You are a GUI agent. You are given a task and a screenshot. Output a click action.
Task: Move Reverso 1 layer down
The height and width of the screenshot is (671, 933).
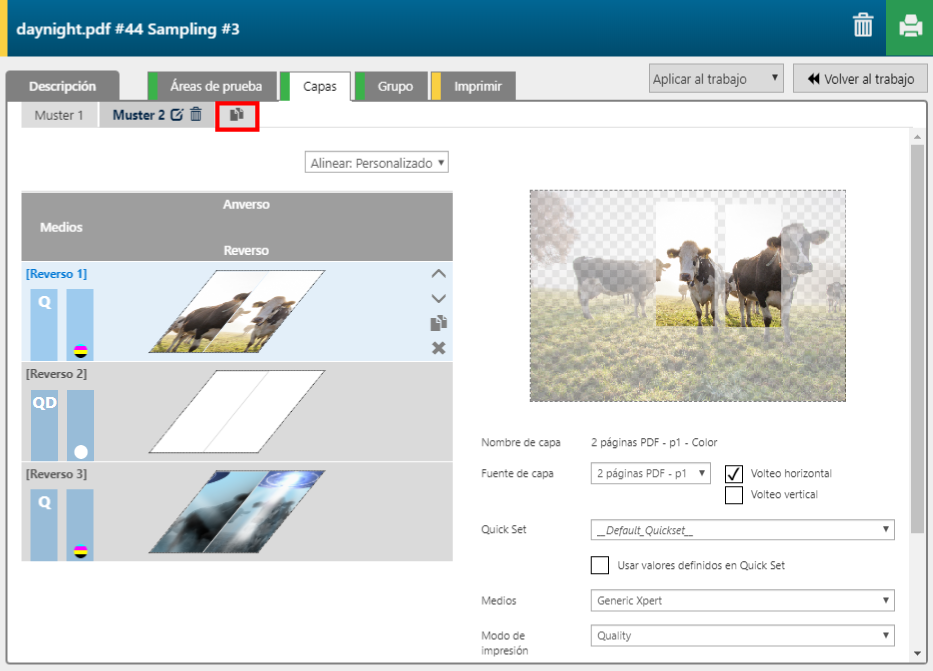tap(438, 298)
